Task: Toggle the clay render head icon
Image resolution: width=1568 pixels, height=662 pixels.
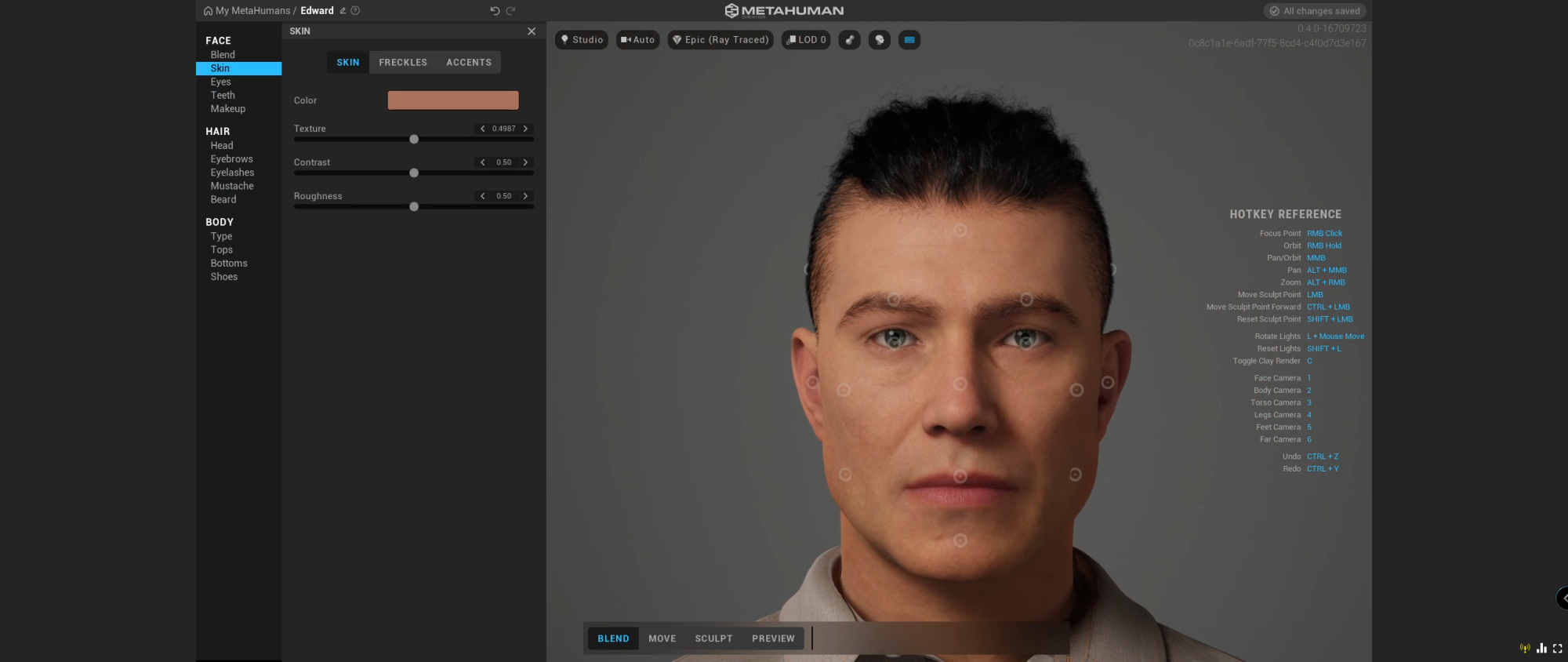Action: [x=880, y=40]
